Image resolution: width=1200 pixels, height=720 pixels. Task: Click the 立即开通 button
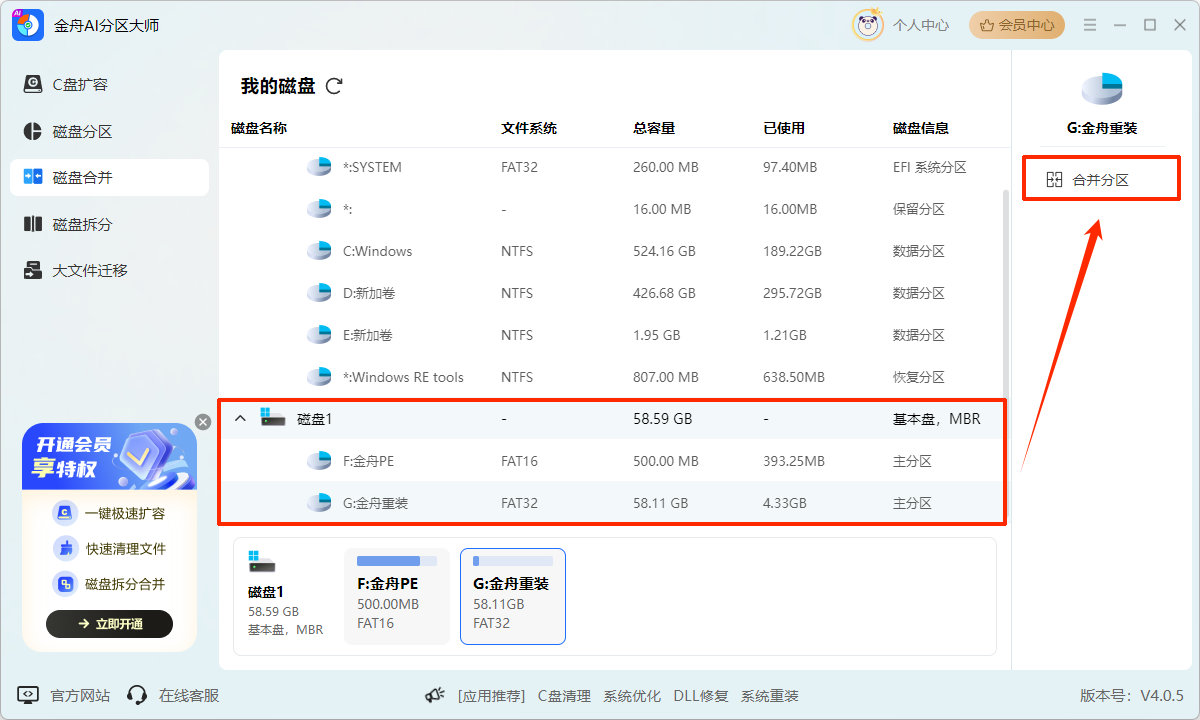point(110,624)
